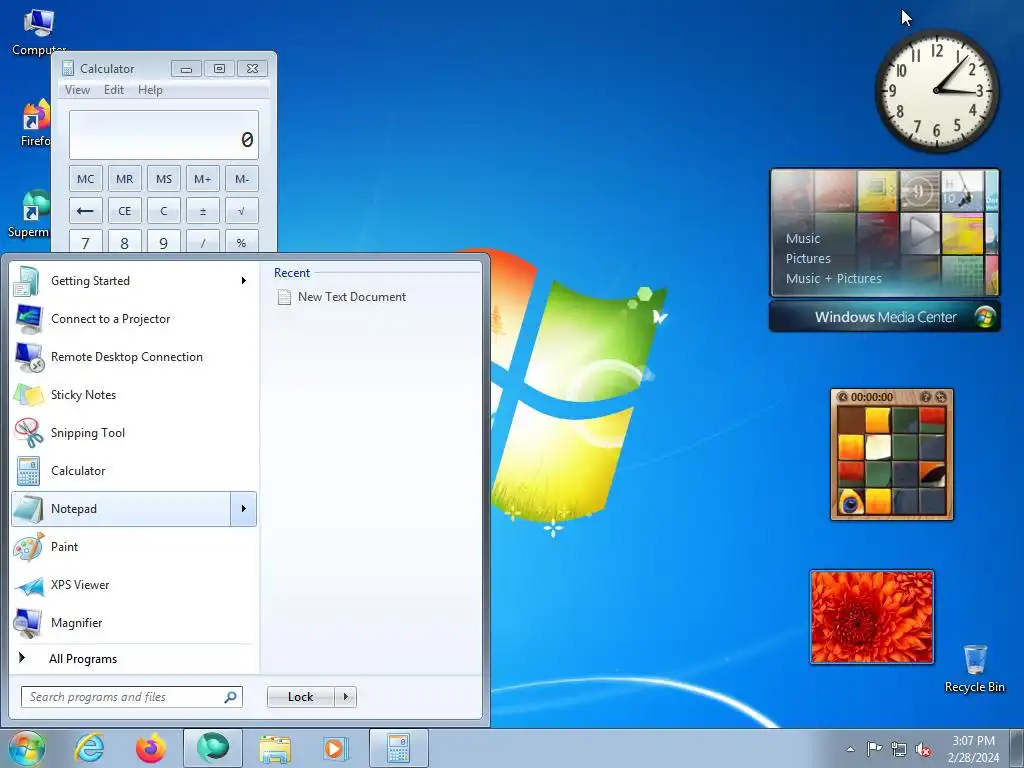Open the shutdown options arrow beside Lock

[346, 697]
